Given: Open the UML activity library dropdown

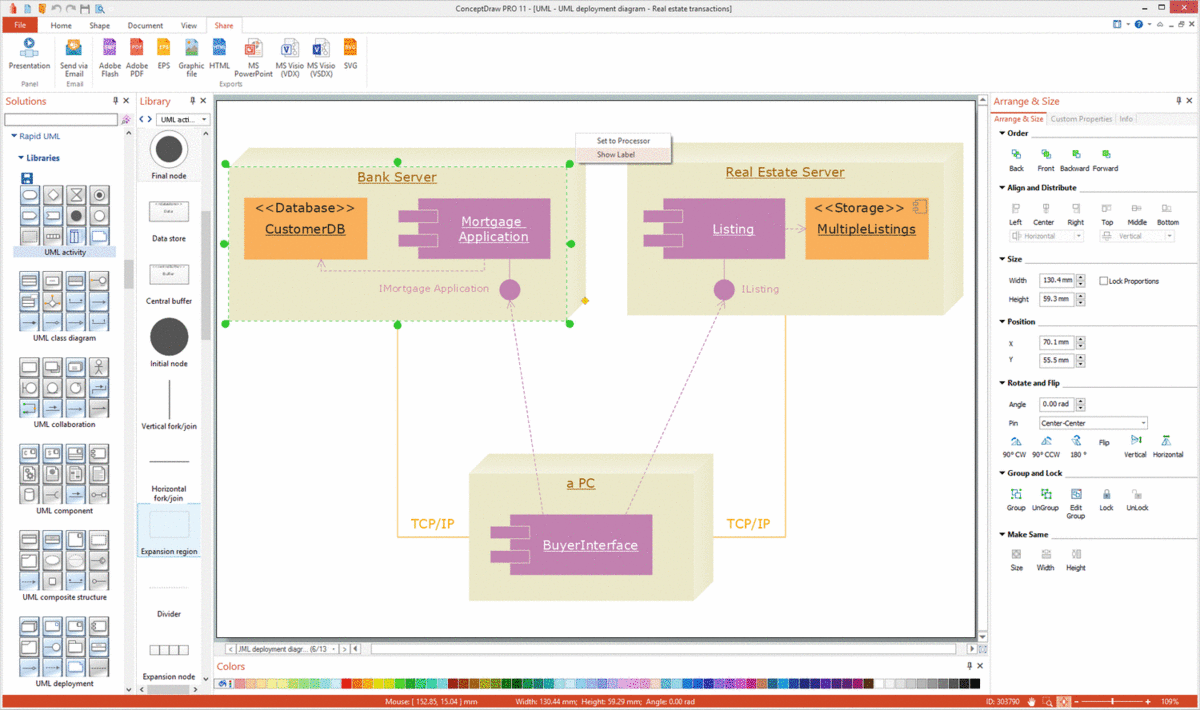Looking at the screenshot, I should [x=183, y=119].
